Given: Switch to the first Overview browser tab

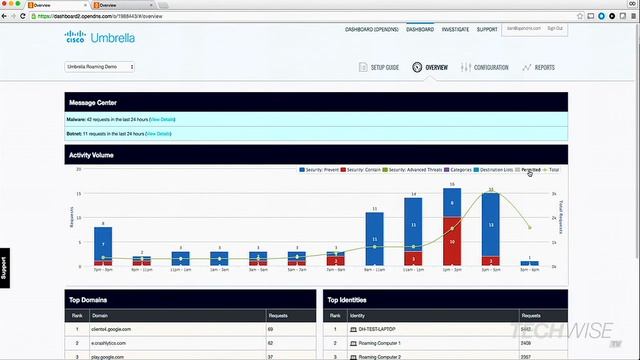Looking at the screenshot, I should [57, 5].
